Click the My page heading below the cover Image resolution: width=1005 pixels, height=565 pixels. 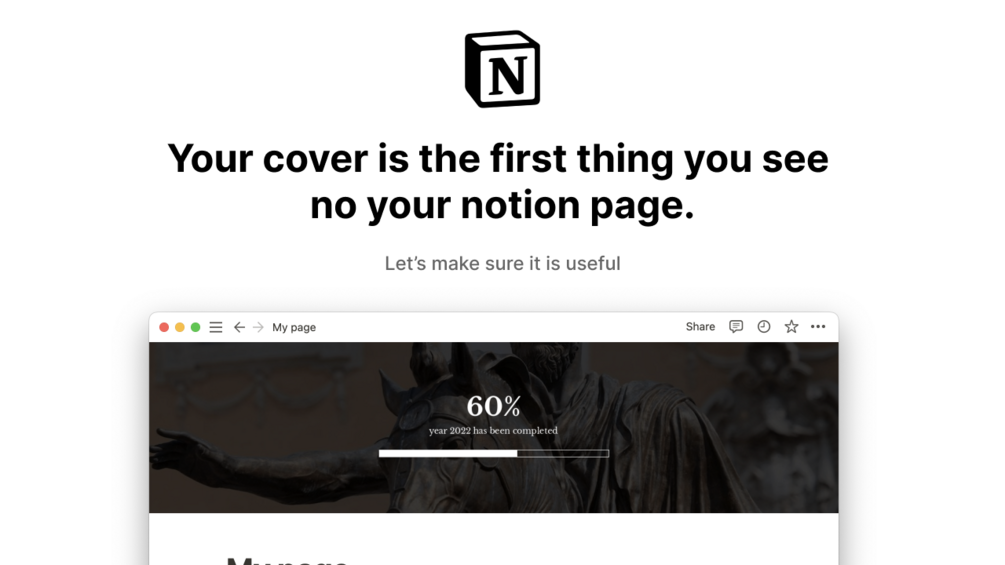point(288,561)
